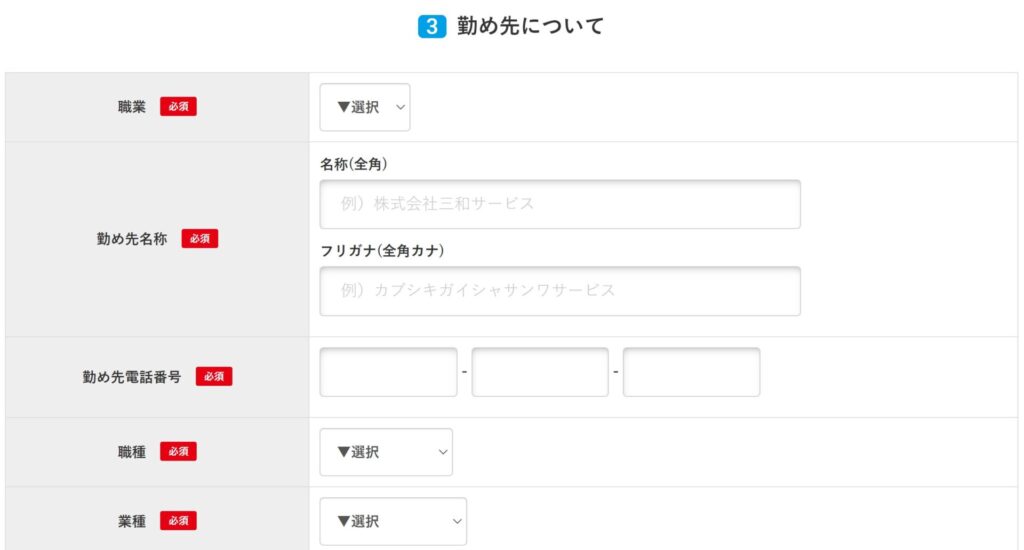Open the 職業 dropdown

(364, 107)
